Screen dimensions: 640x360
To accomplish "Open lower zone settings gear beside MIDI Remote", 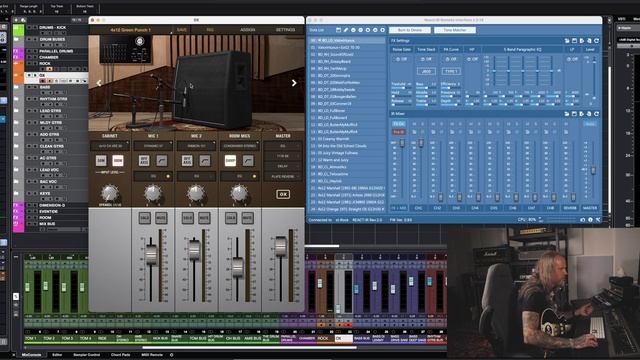I will (x=171, y=355).
